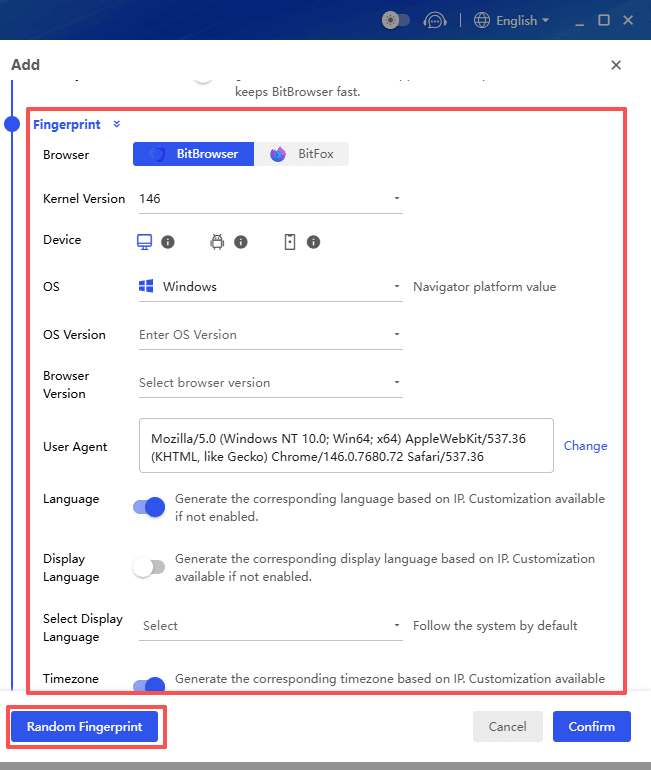The width and height of the screenshot is (651, 770).
Task: Open the Kernel Version dropdown
Action: tap(271, 199)
